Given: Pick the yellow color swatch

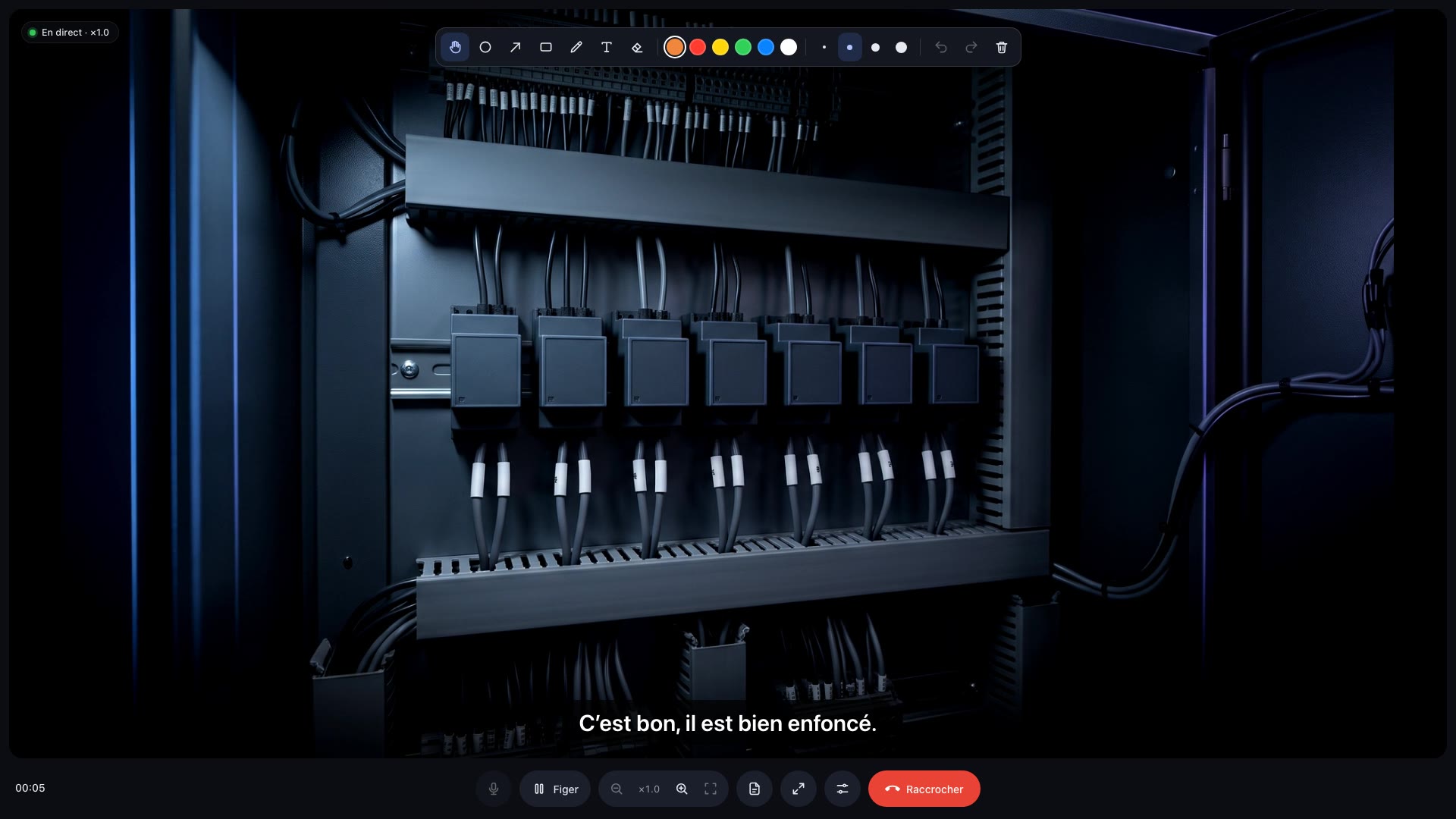Looking at the screenshot, I should coord(720,47).
